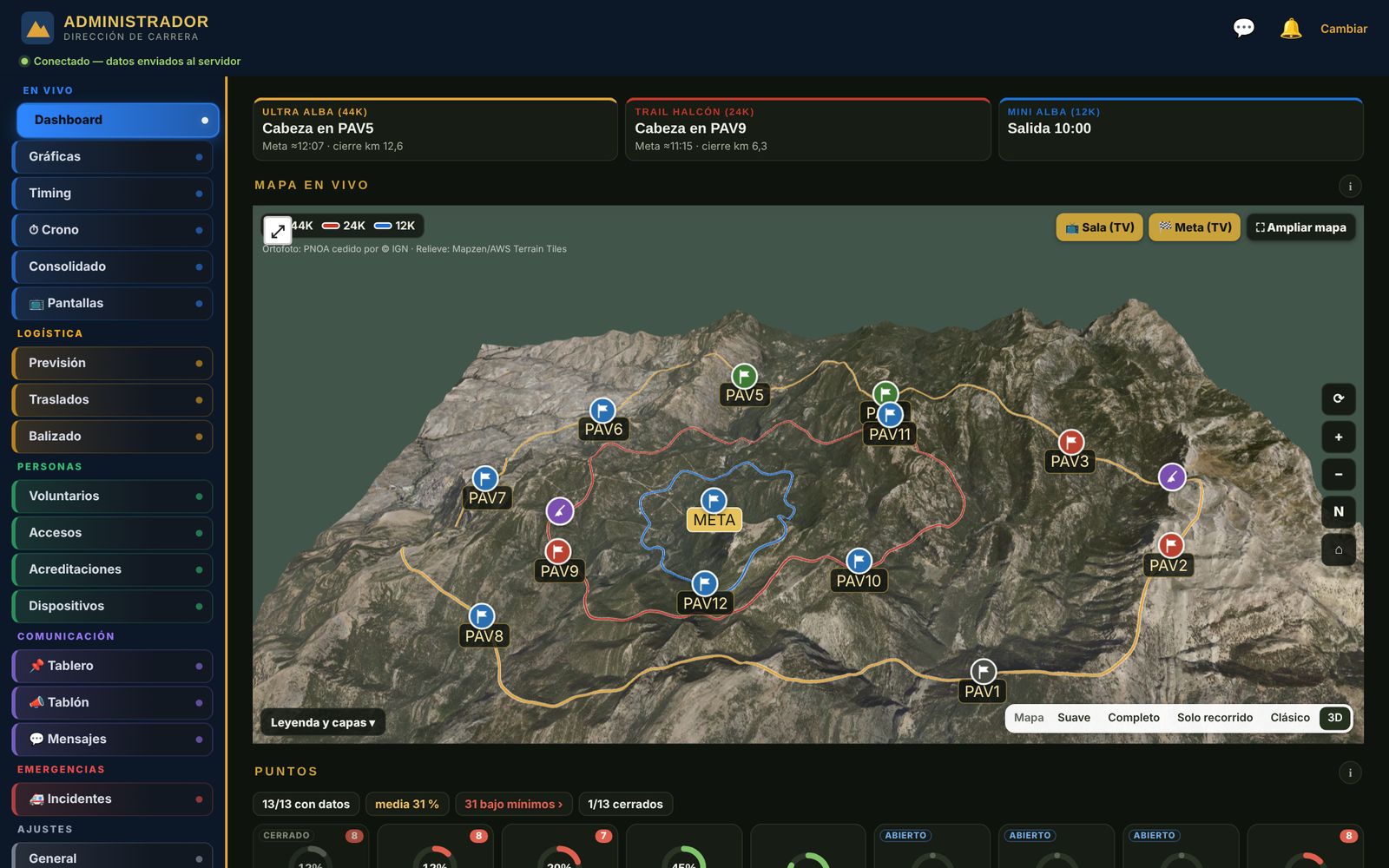
Task: Click purple marker right of PAV3
Action: click(x=1172, y=477)
